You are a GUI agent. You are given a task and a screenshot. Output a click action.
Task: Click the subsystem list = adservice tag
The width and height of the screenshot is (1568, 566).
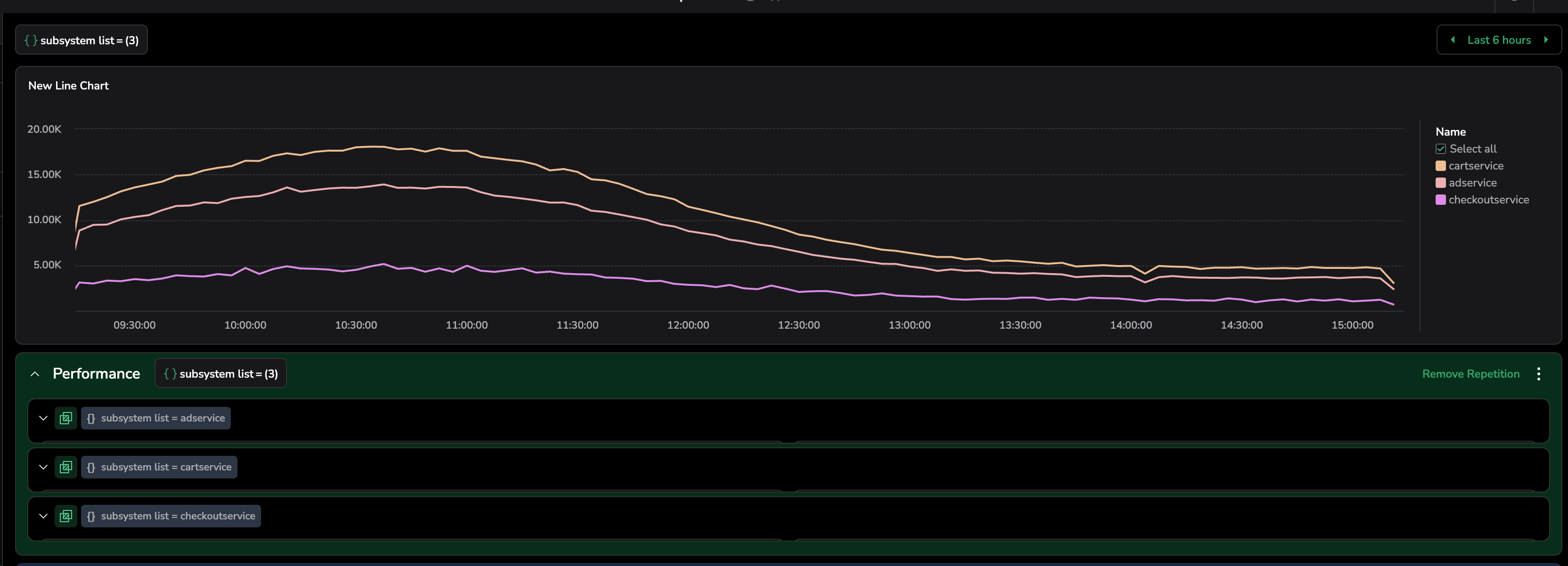[156, 418]
